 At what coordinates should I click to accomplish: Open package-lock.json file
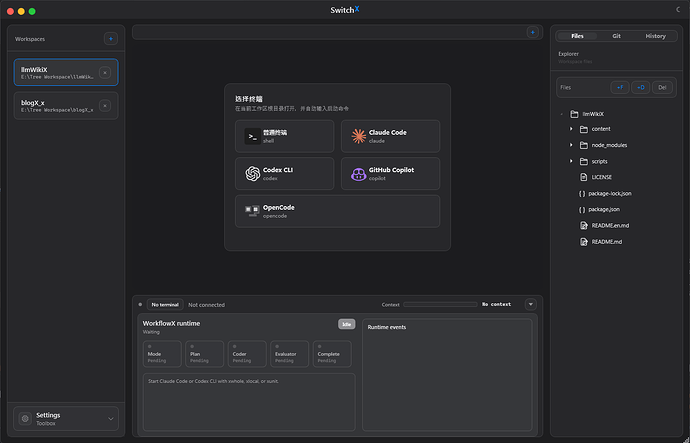(x=610, y=194)
